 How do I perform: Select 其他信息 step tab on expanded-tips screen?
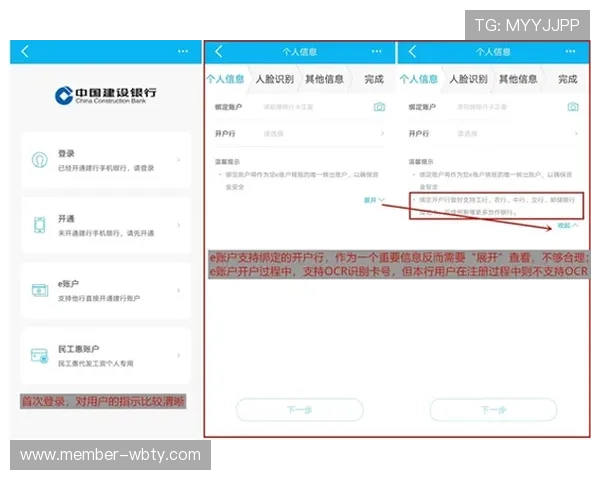tap(518, 79)
